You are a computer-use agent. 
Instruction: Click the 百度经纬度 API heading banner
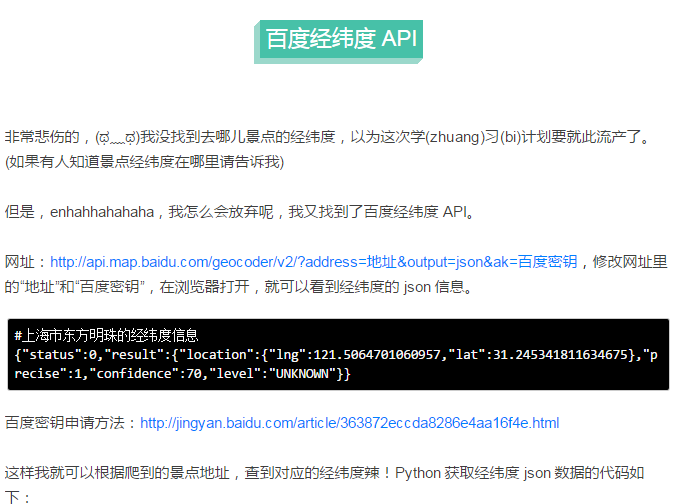pyautogui.click(x=339, y=41)
